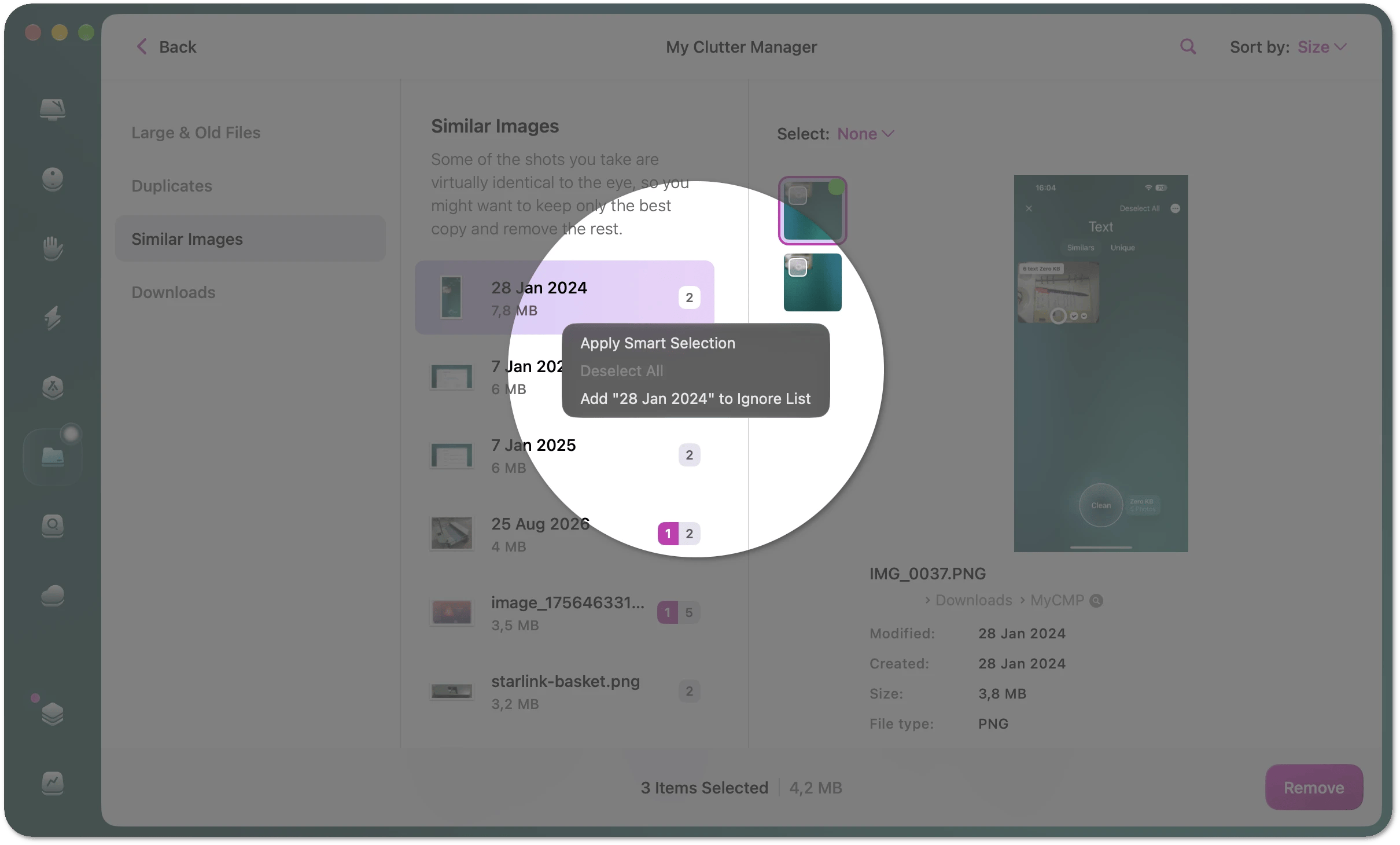Image resolution: width=1400 pixels, height=845 pixels.
Task: Tick the checkbox on second teal thumbnail
Action: pyautogui.click(x=798, y=267)
